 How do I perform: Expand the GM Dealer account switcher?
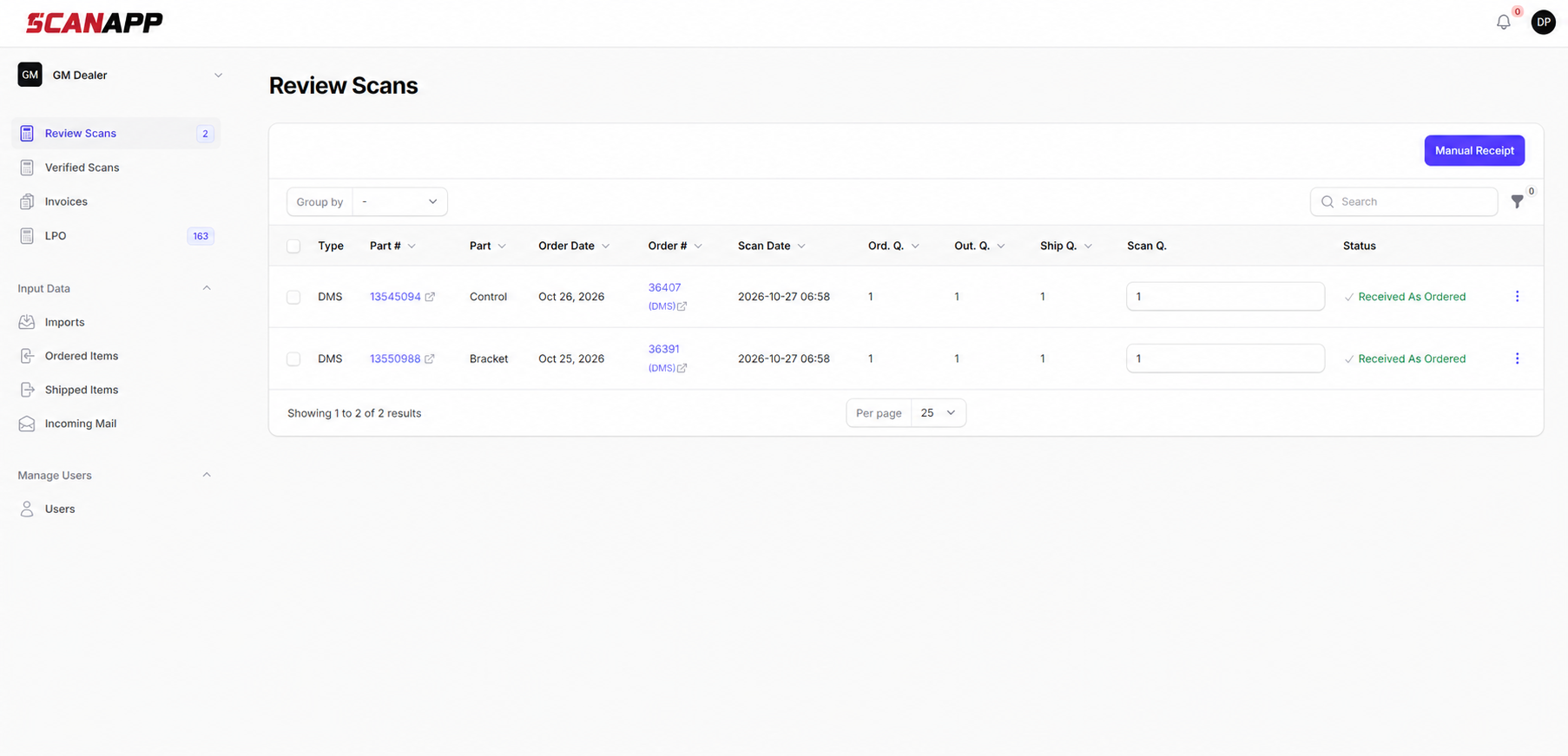pyautogui.click(x=120, y=76)
